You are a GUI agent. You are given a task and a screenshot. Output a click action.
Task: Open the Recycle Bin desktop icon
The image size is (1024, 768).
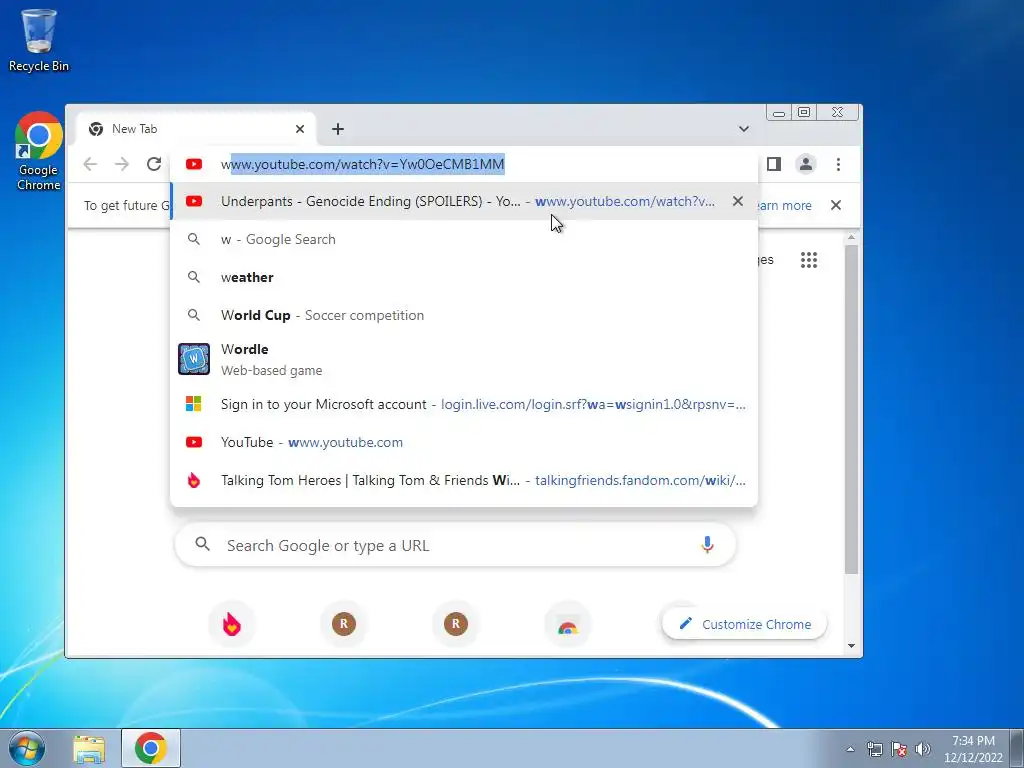click(x=38, y=40)
